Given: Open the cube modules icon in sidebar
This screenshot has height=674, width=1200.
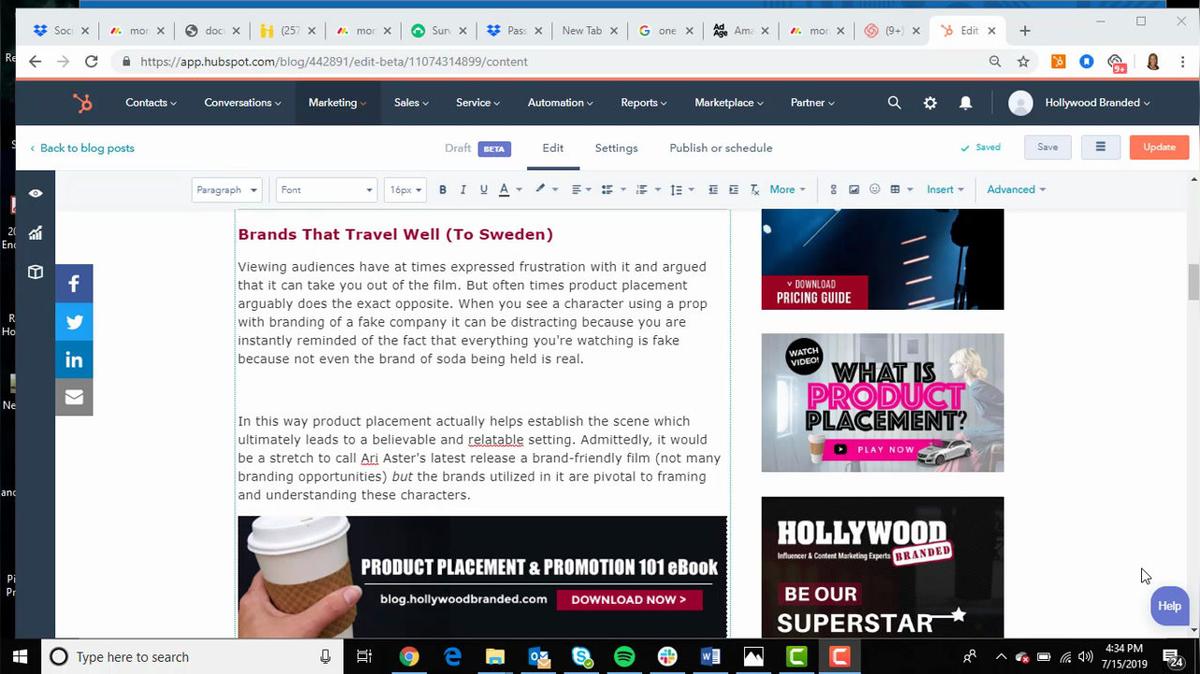Looking at the screenshot, I should 36,272.
